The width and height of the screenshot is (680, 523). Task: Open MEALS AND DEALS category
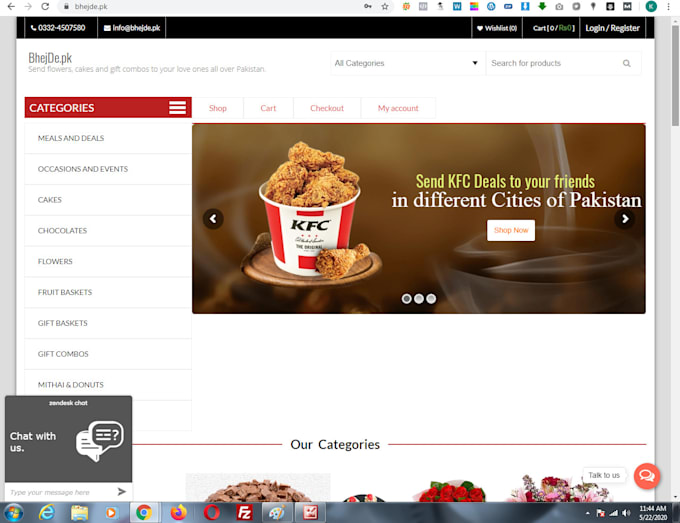tap(108, 138)
